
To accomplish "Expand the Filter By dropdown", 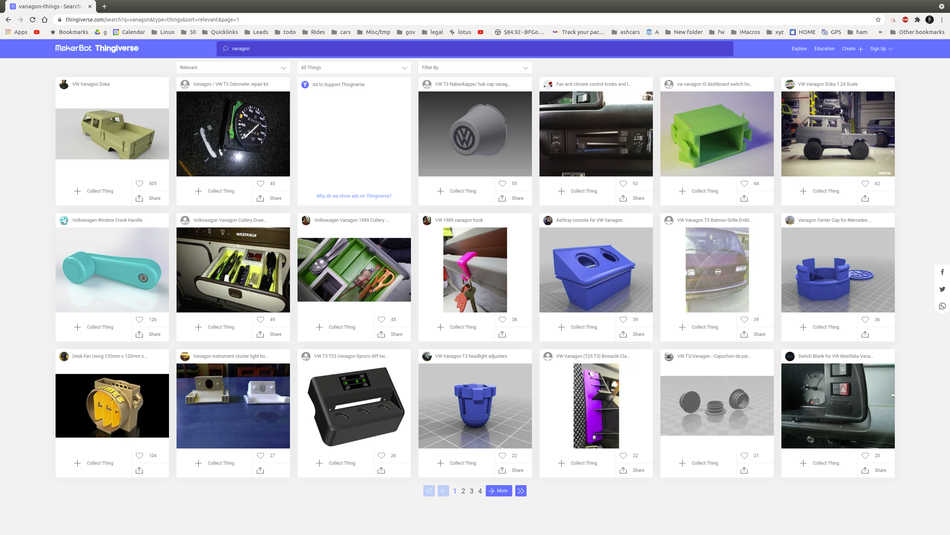I will 474,67.
